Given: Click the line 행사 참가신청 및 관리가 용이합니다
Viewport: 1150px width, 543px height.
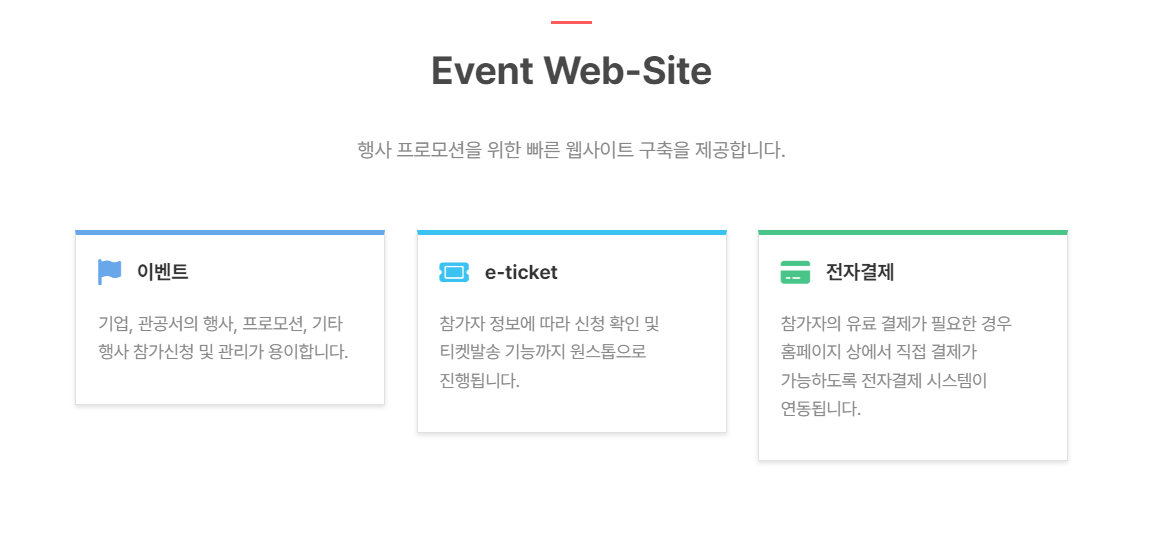Looking at the screenshot, I should (223, 352).
